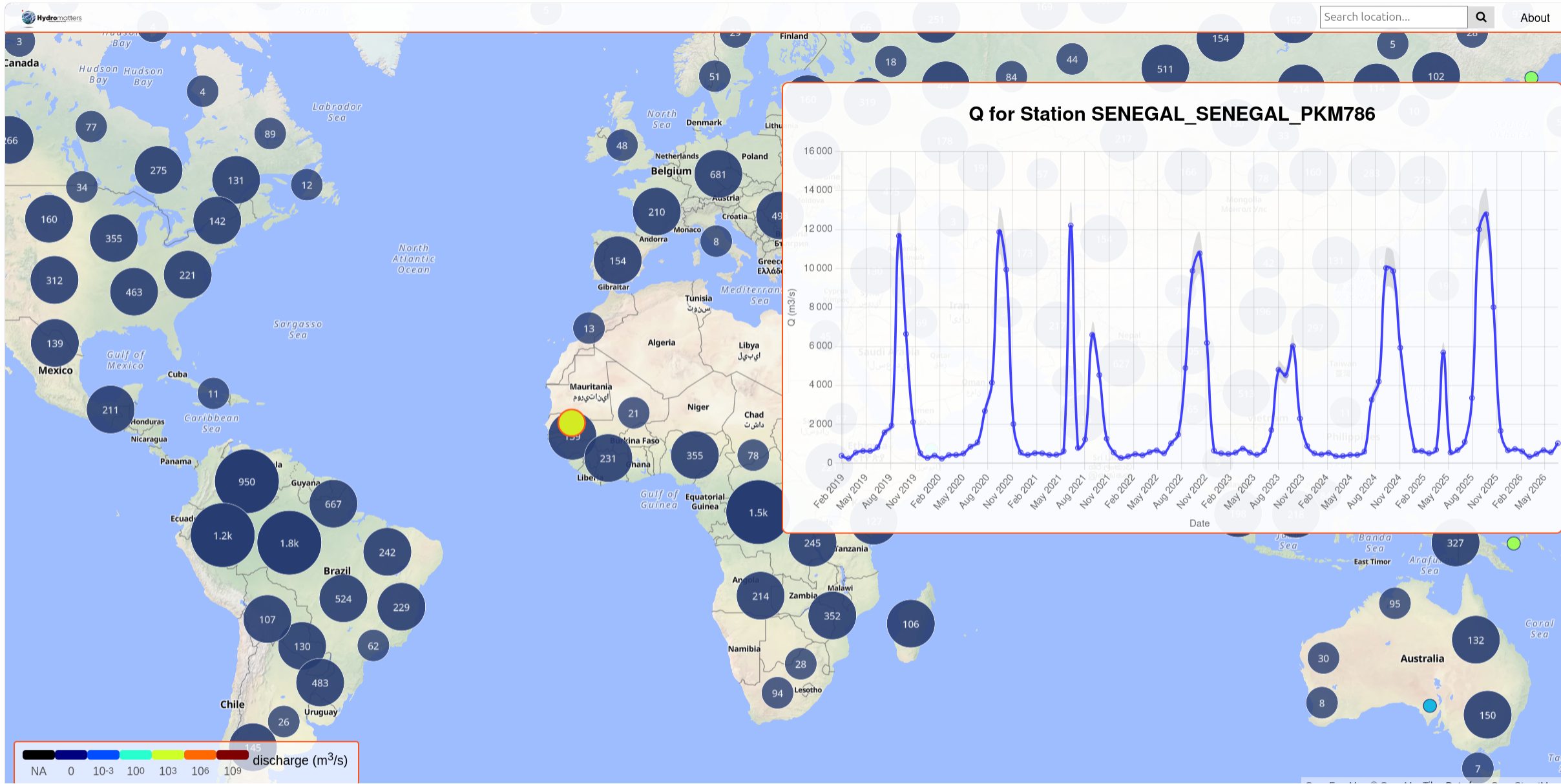Click the 2025 peak point on discharge curve
The width and height of the screenshot is (1561, 784).
(x=1486, y=214)
